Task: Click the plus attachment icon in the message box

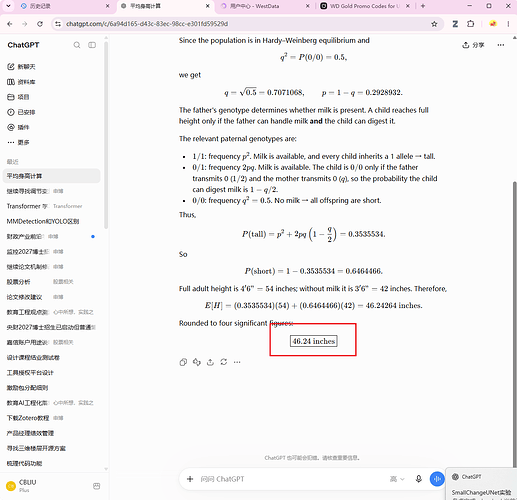Action: point(190,479)
